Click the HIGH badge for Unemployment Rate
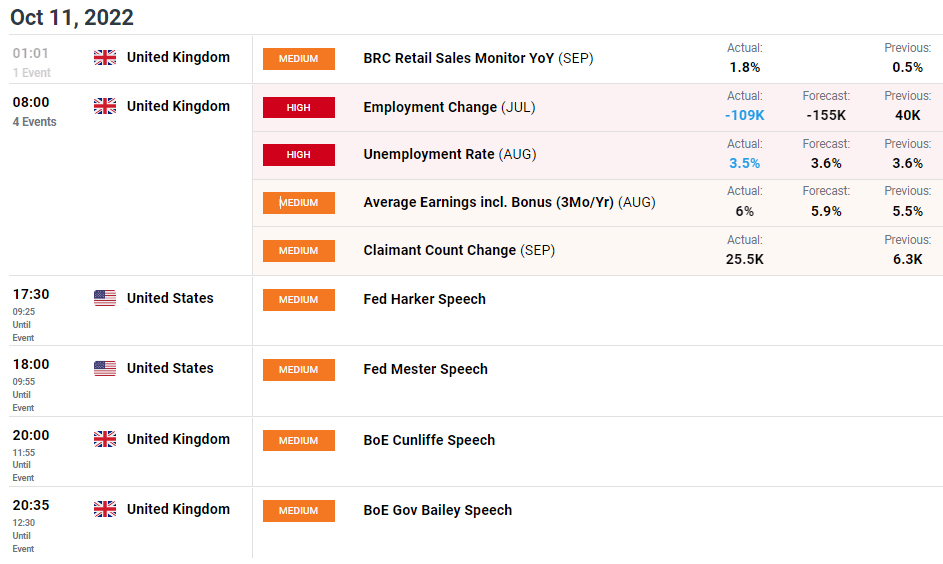This screenshot has height=564, width=943. [x=299, y=155]
